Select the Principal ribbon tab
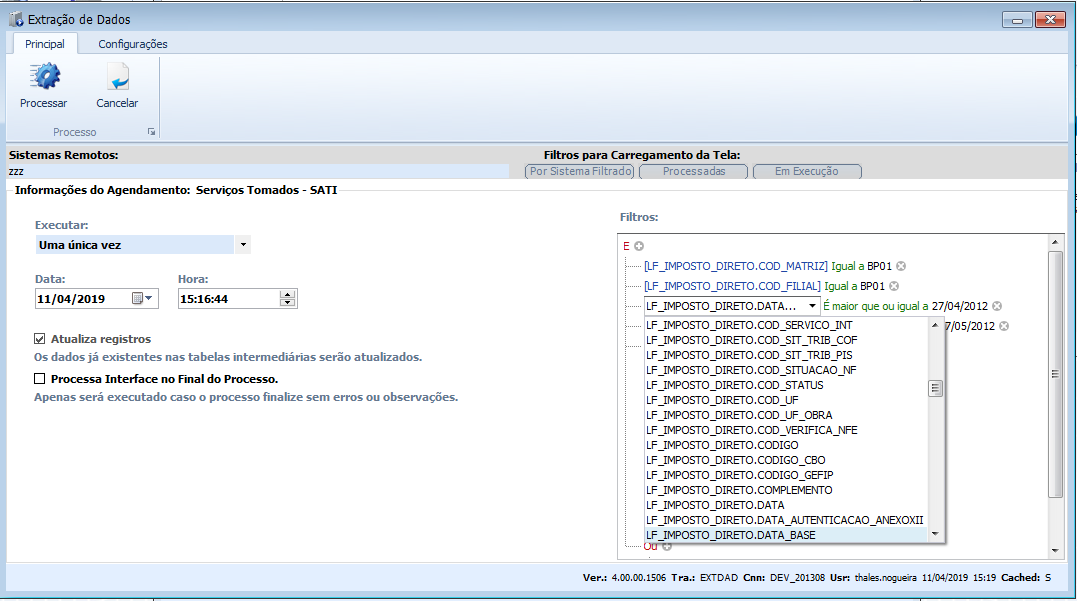This screenshot has height=601, width=1077. tap(44, 44)
